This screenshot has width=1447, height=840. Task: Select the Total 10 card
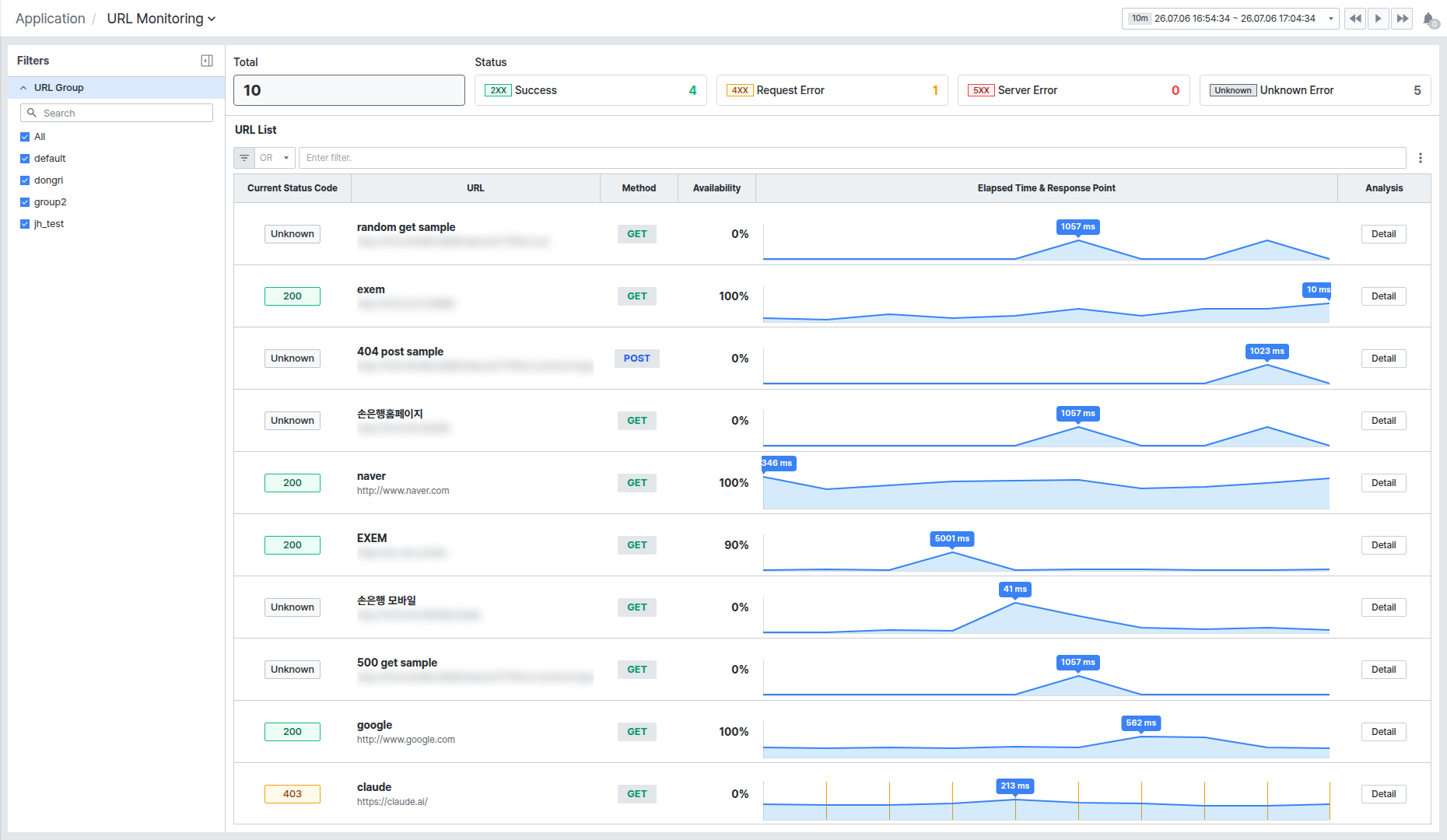click(x=349, y=90)
